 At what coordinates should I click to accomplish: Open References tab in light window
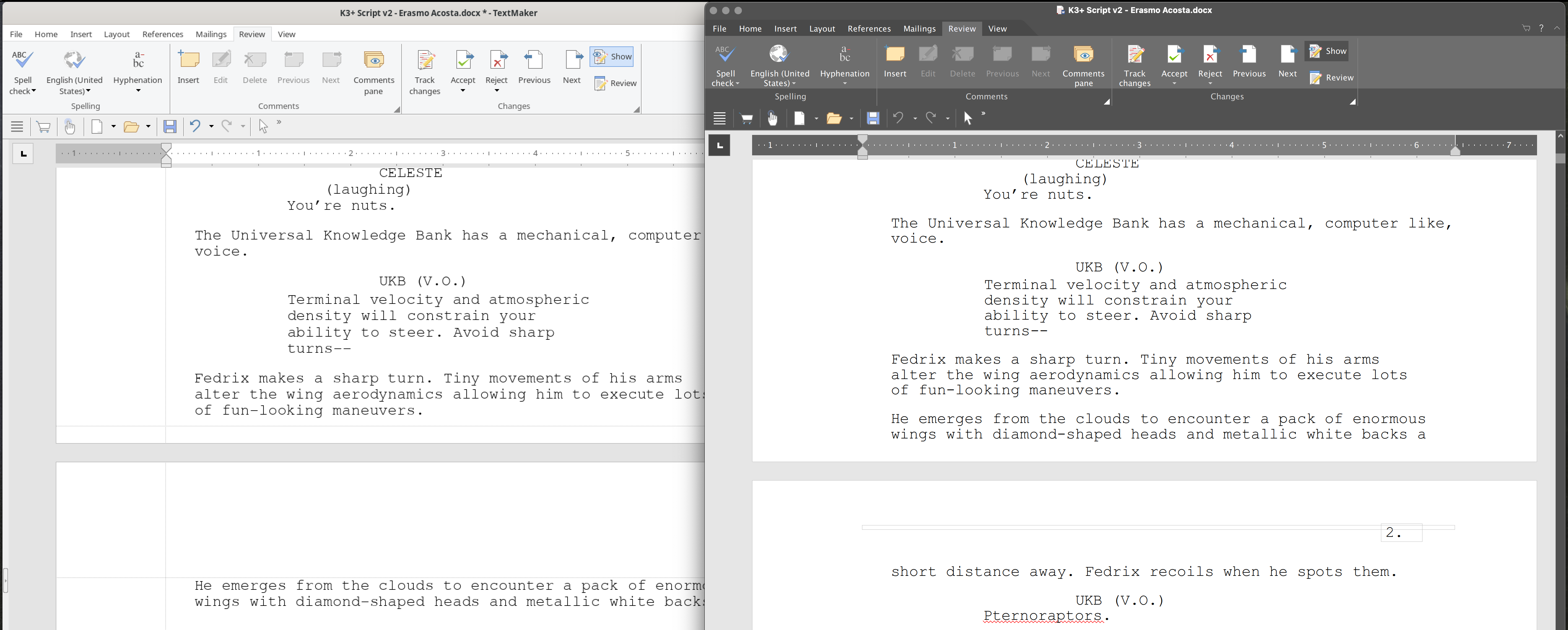(163, 34)
